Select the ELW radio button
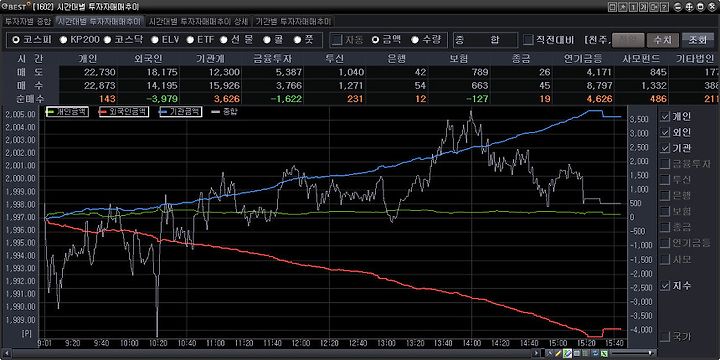The height and width of the screenshot is (360, 720). (x=155, y=40)
